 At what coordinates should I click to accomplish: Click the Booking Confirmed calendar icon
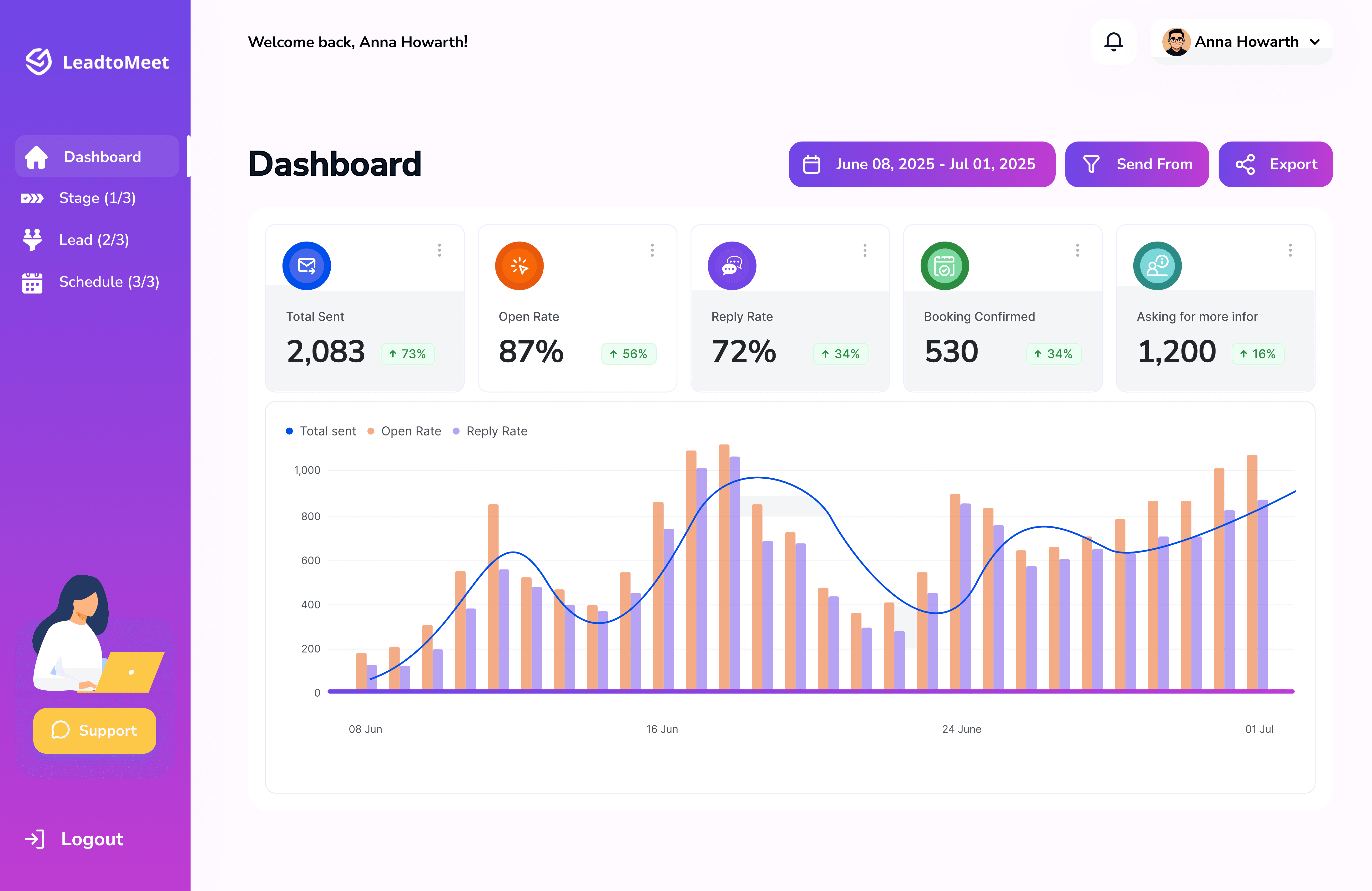coord(945,266)
